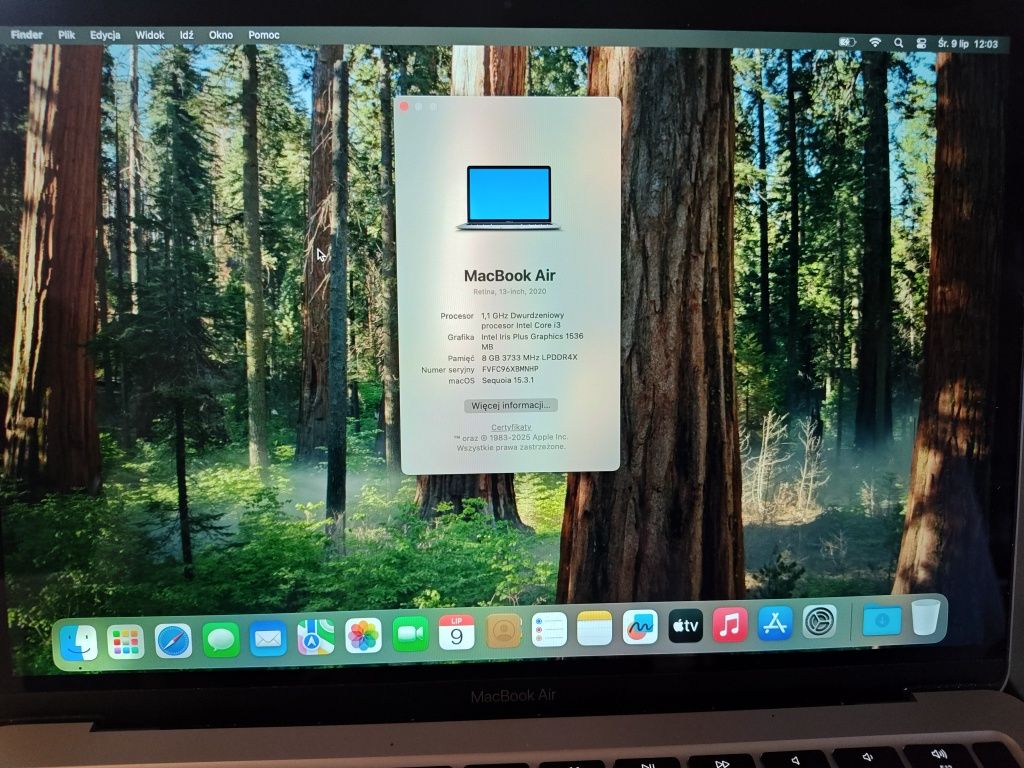Open Photos app in the Dock
This screenshot has height=768, width=1024.
(x=363, y=635)
